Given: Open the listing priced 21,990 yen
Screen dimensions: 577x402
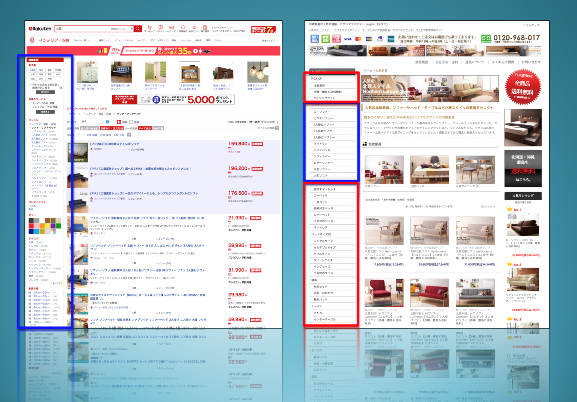Looking at the screenshot, I should click(147, 219).
